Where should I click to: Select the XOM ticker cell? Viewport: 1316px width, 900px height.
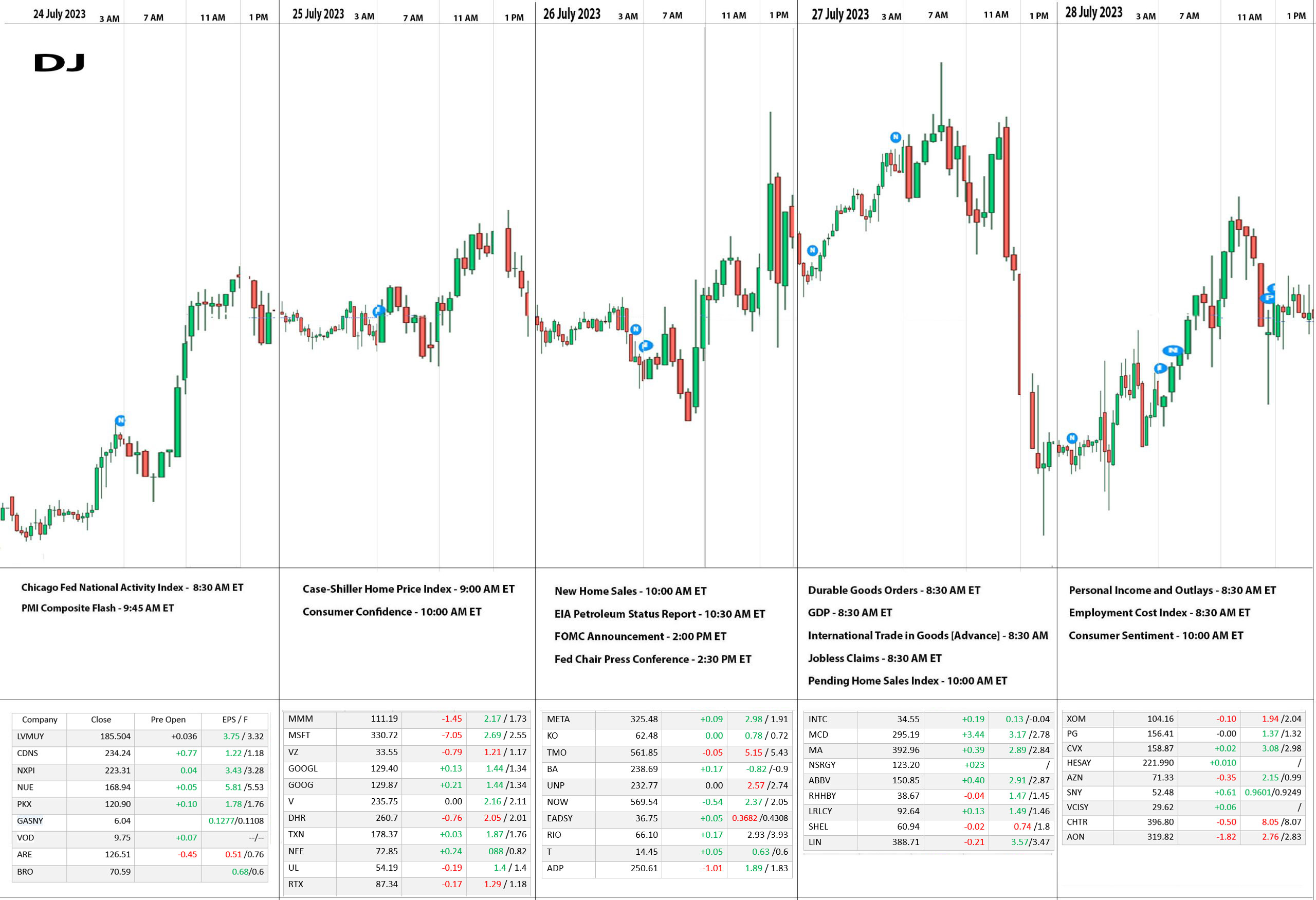[x=1088, y=719]
